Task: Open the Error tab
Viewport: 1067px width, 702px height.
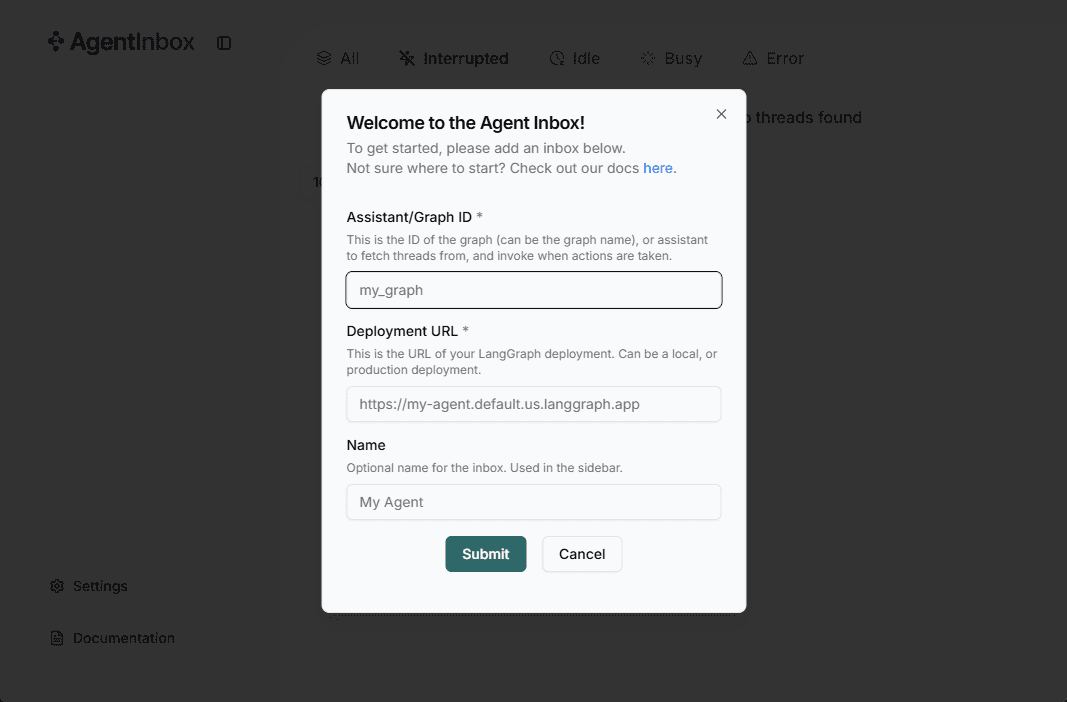Action: point(773,58)
